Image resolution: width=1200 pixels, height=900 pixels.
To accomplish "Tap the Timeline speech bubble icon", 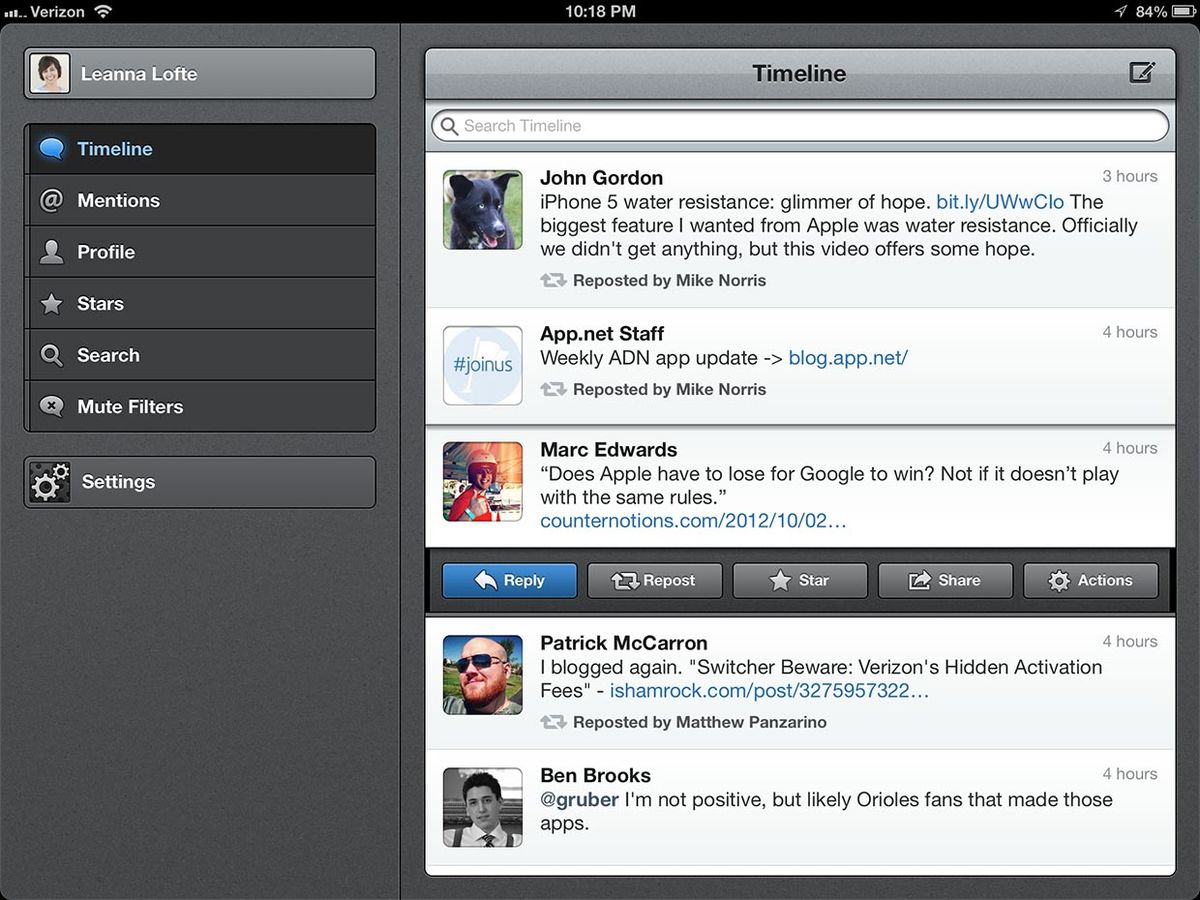I will click(x=51, y=149).
